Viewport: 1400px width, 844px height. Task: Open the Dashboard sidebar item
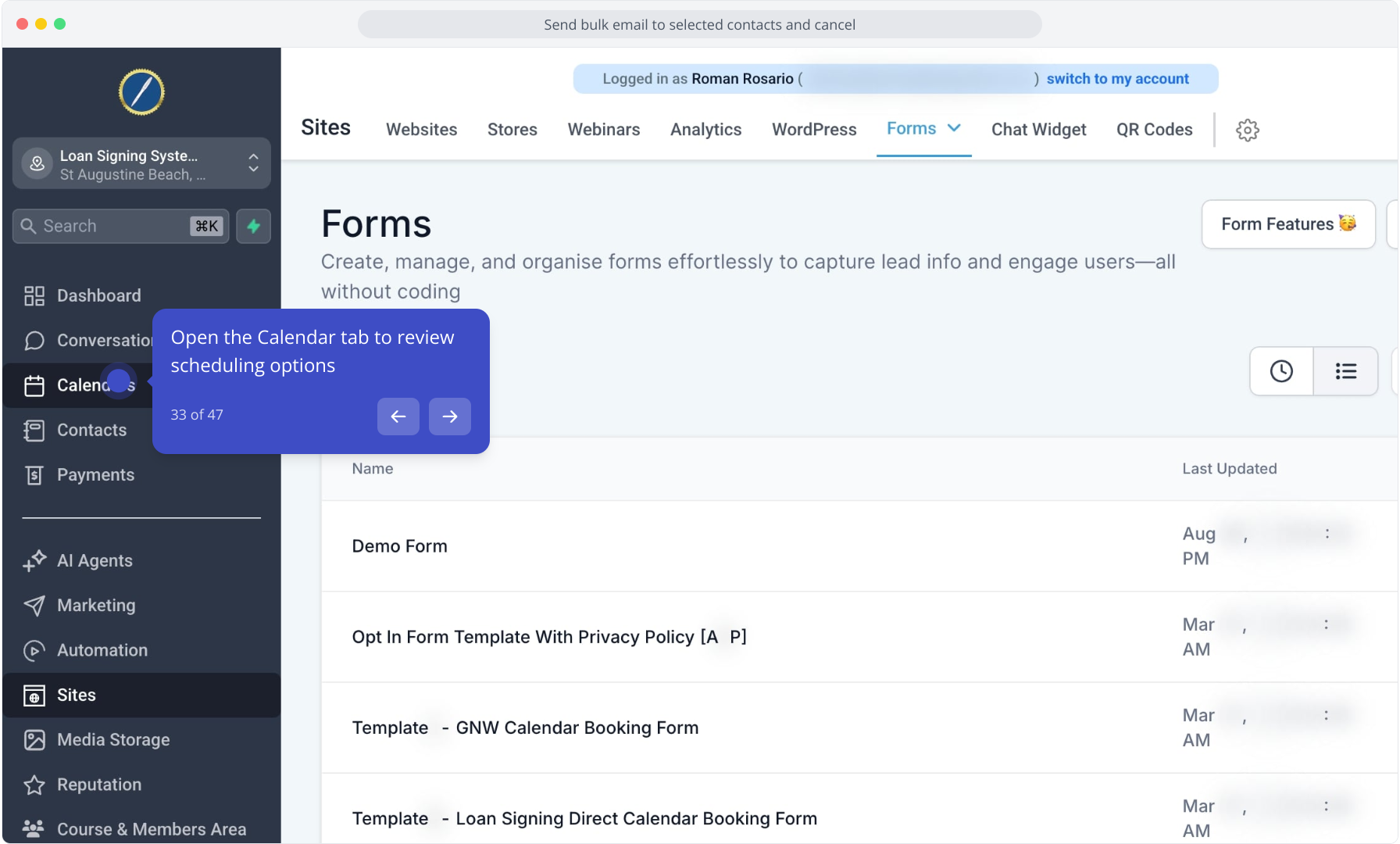coord(141,295)
